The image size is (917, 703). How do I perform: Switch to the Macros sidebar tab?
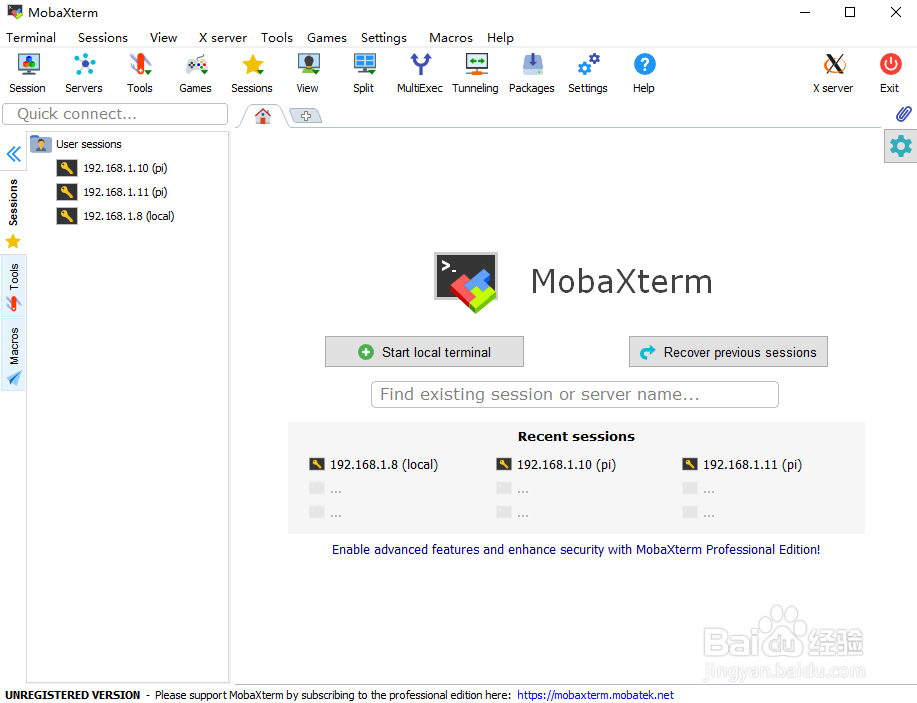13,354
